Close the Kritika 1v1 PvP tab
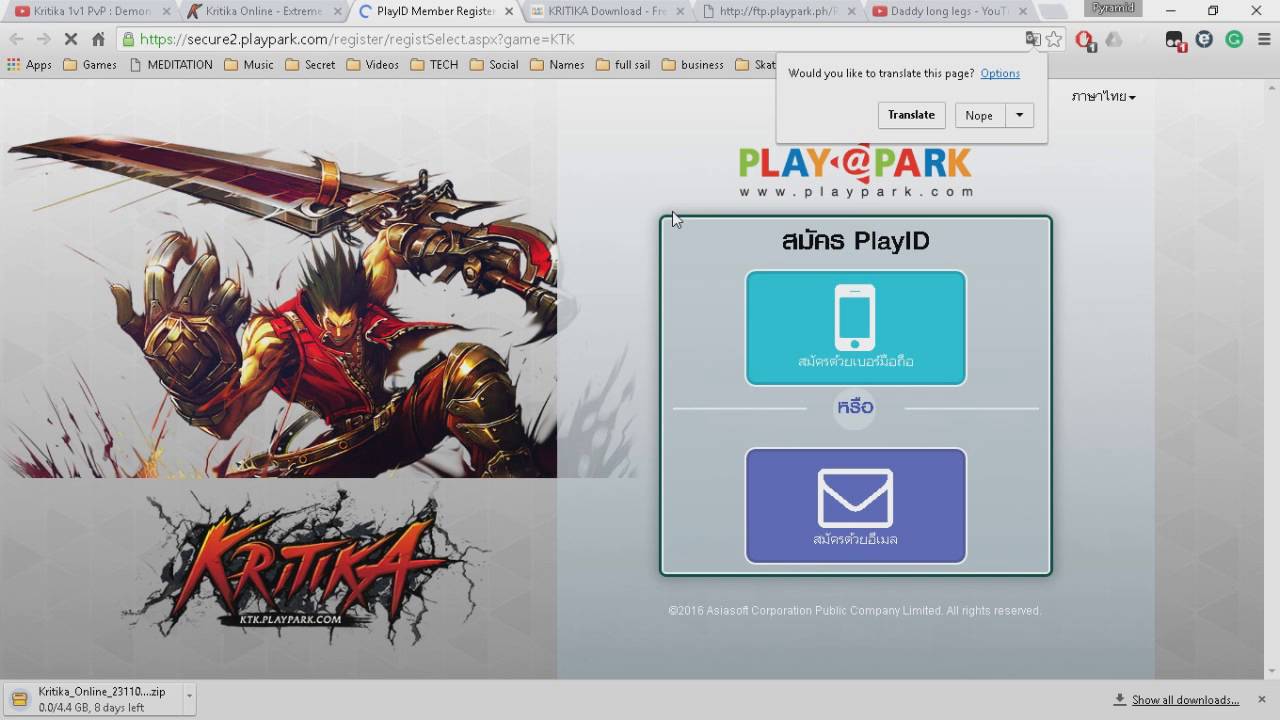1280x720 pixels. pyautogui.click(x=166, y=12)
